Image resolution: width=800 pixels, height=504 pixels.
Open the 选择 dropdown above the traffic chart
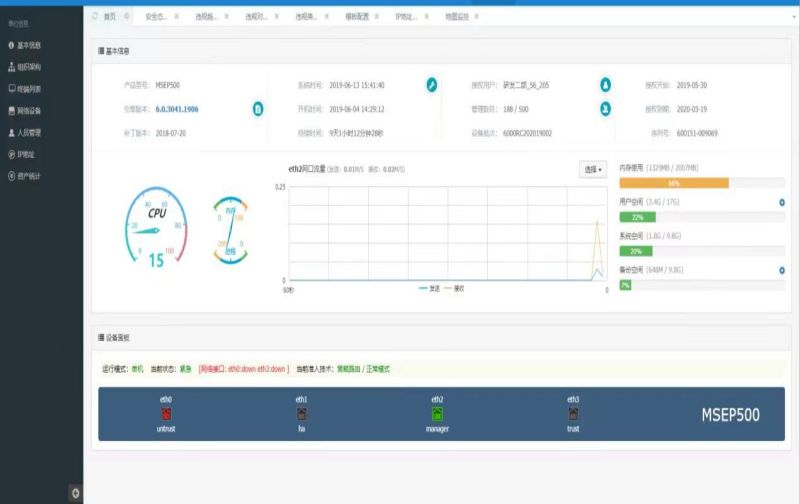(x=593, y=169)
